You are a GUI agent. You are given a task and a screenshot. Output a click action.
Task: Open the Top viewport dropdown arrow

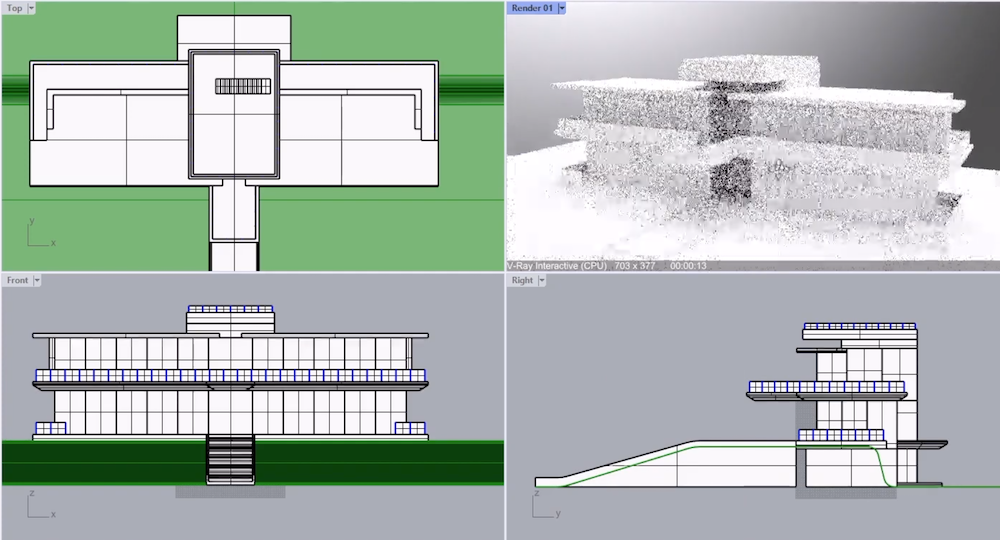(31, 8)
